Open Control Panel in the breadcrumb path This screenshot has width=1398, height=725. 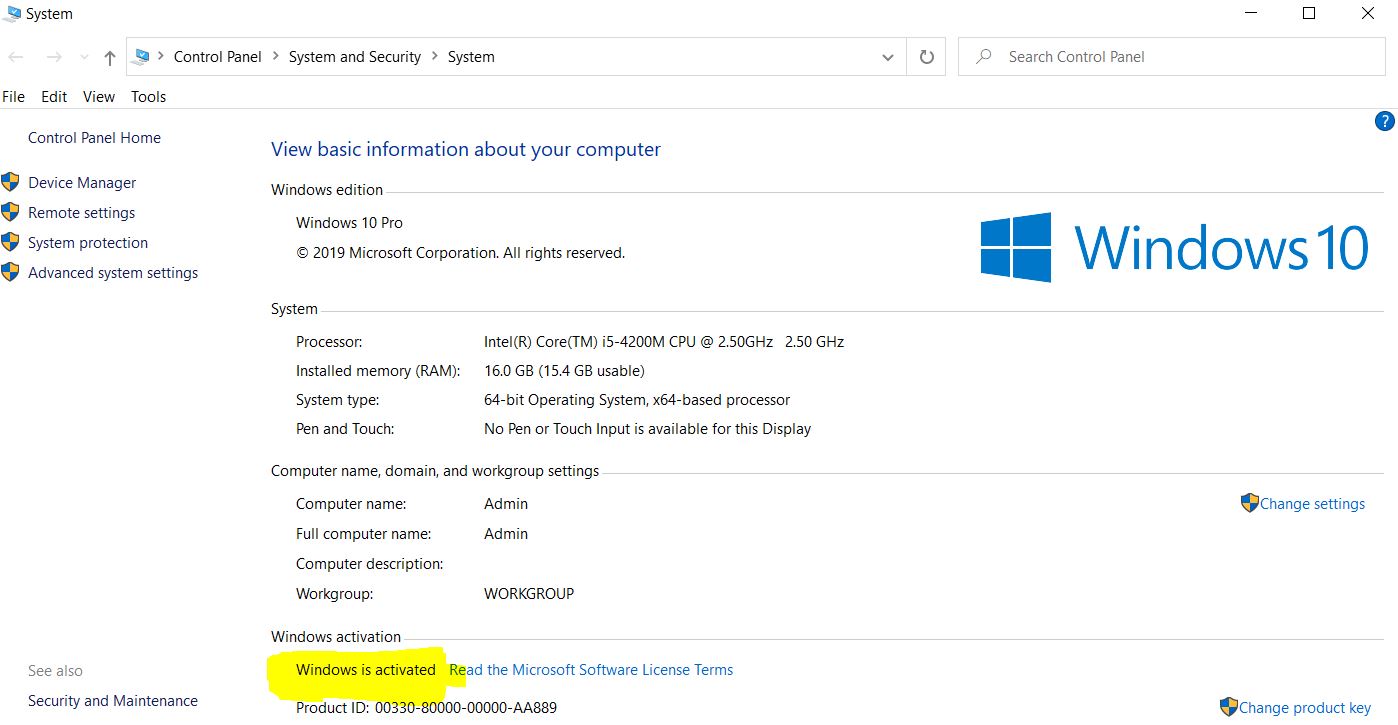(x=217, y=57)
